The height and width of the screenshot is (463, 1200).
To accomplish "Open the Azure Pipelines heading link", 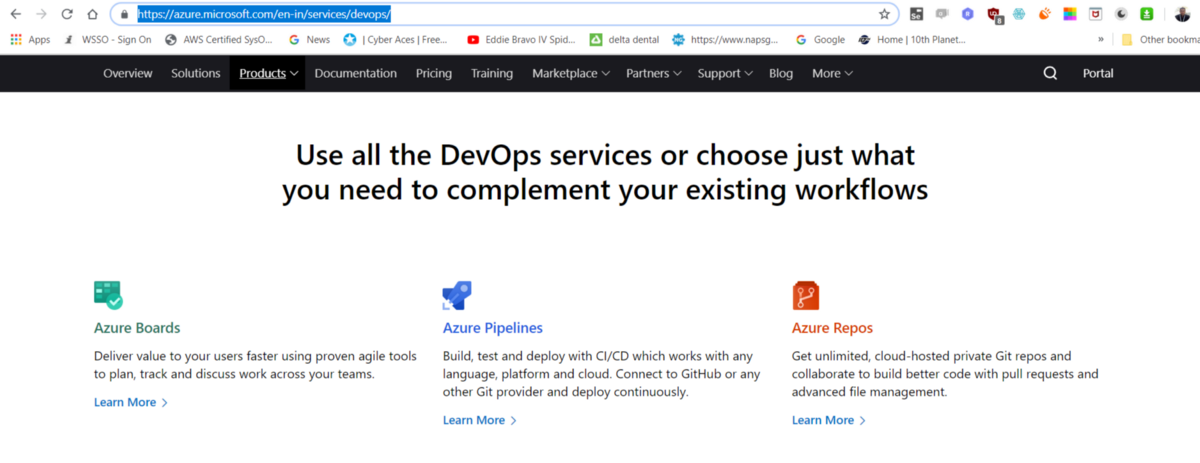I will pyautogui.click(x=493, y=328).
